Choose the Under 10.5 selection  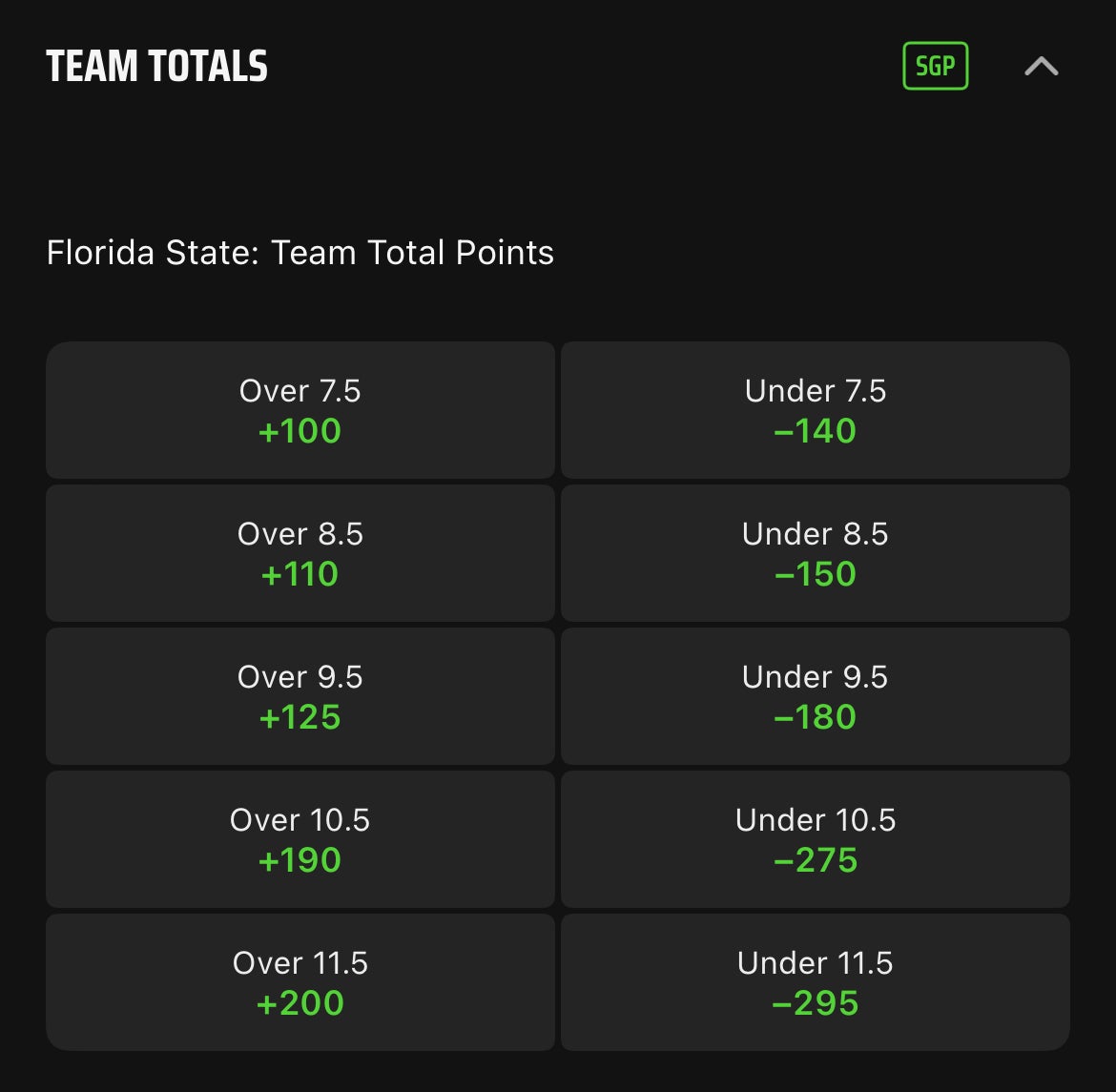tap(815, 839)
